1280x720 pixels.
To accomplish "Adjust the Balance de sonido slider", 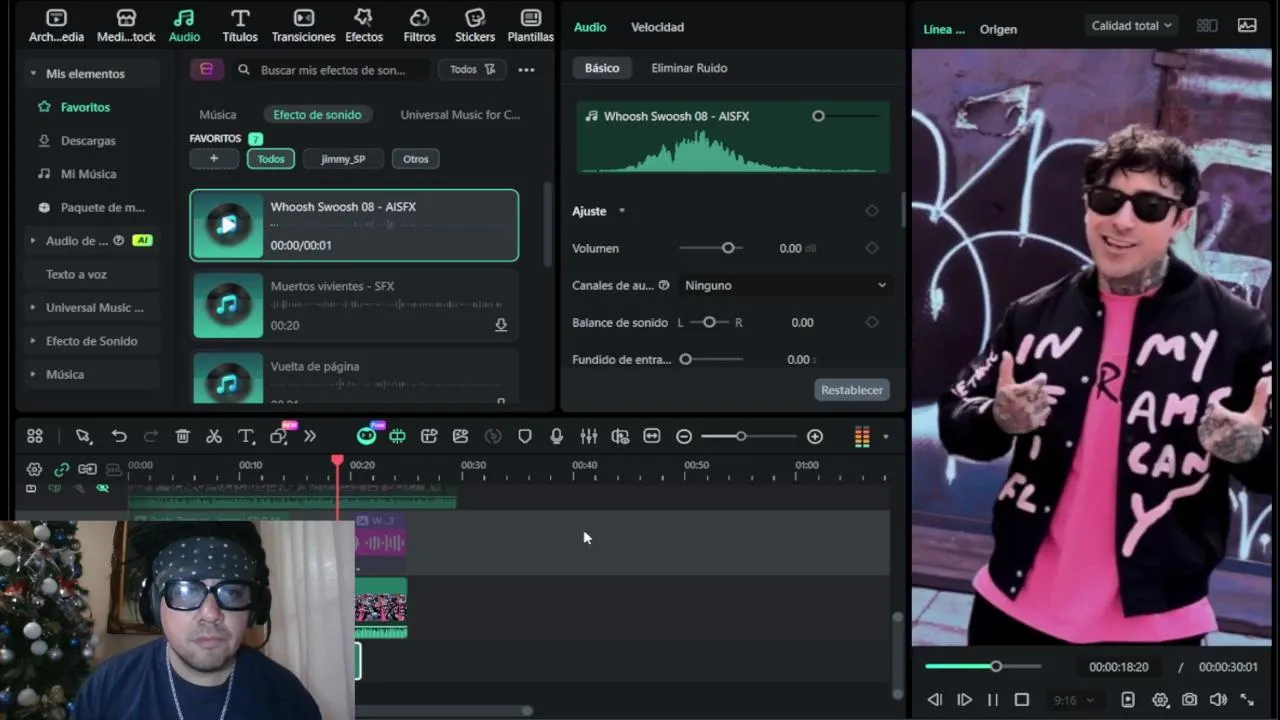I will pos(709,323).
